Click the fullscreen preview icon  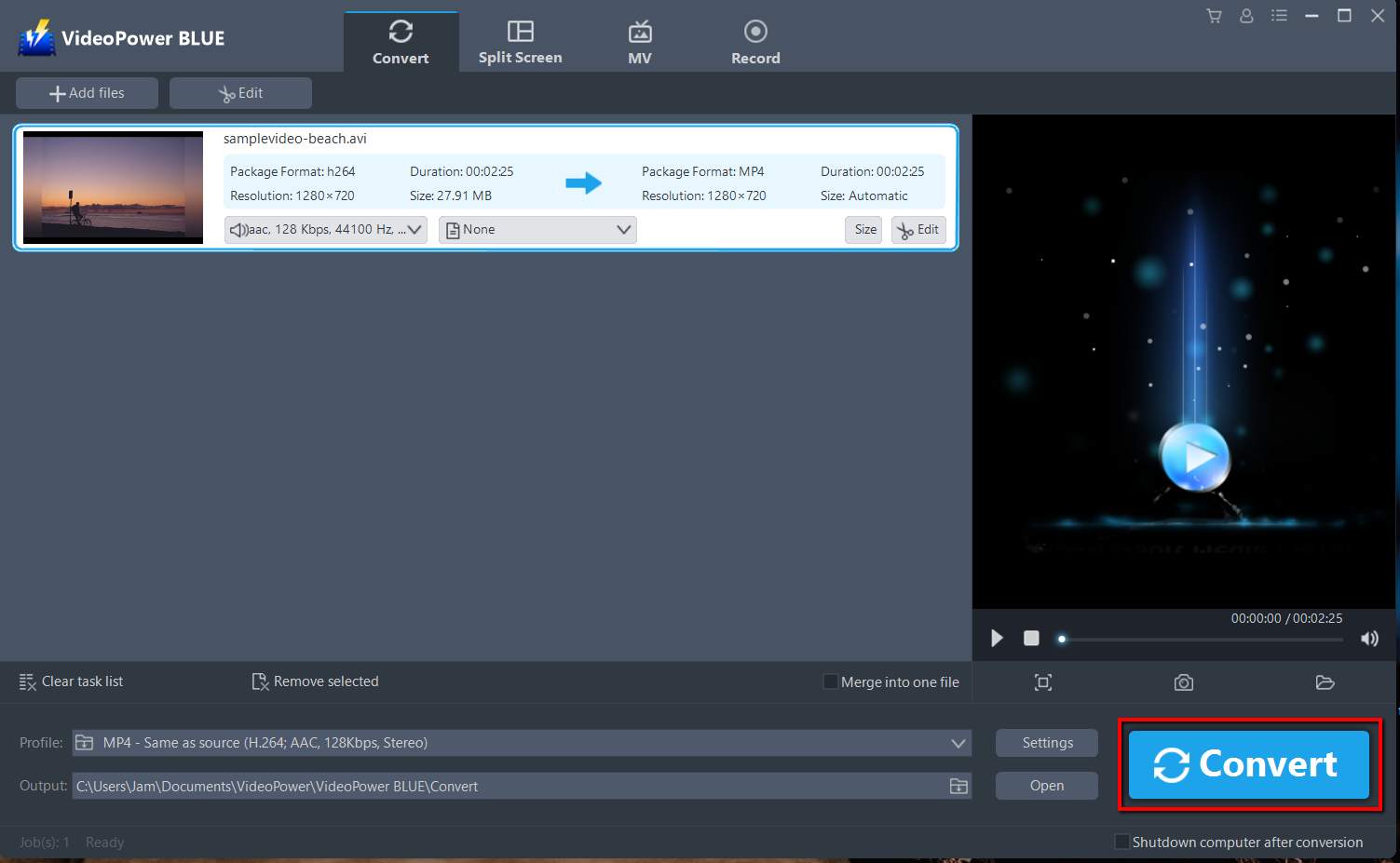pyautogui.click(x=1042, y=681)
